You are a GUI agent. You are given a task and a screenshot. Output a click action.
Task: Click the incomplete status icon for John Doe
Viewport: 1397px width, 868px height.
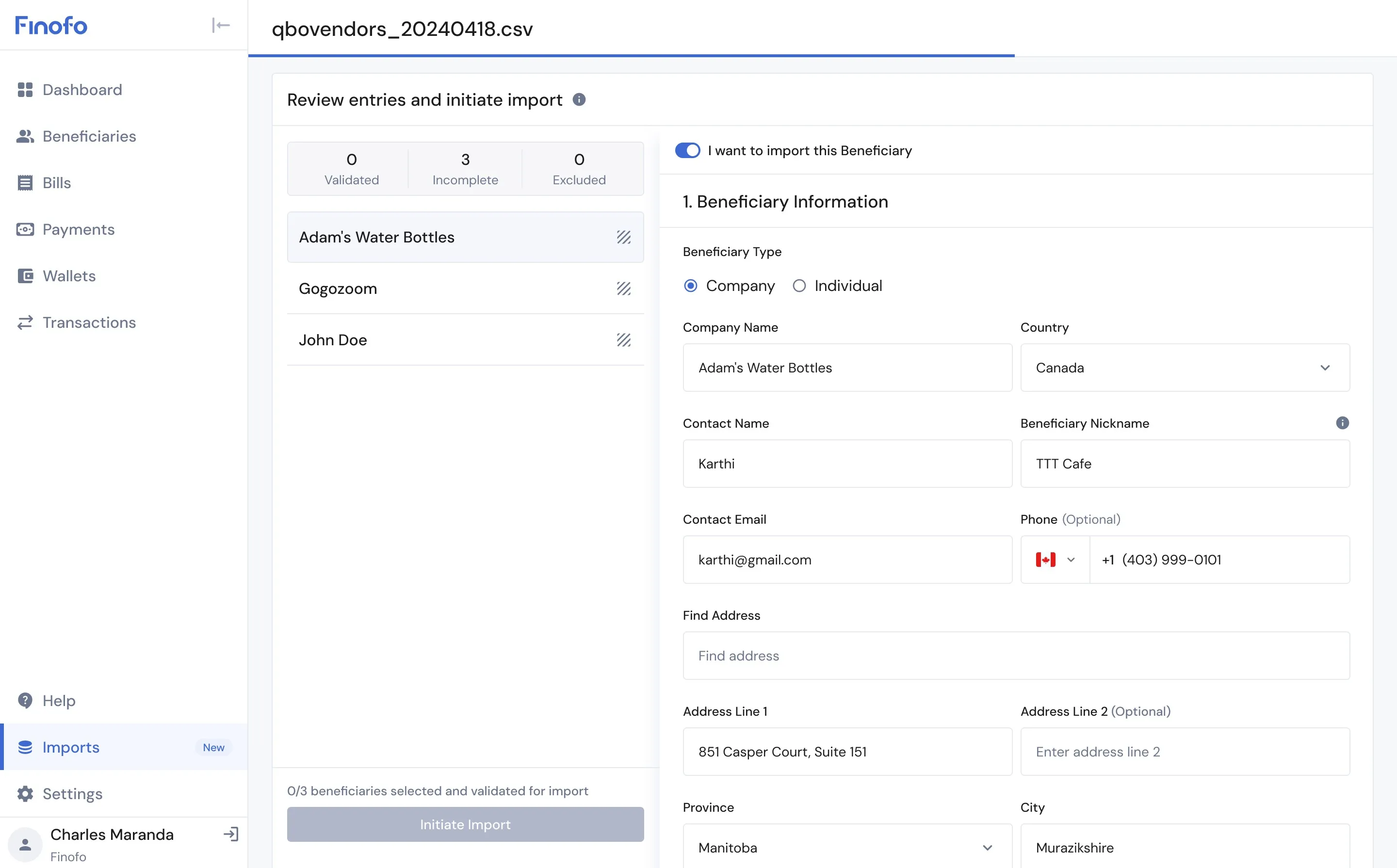(624, 340)
